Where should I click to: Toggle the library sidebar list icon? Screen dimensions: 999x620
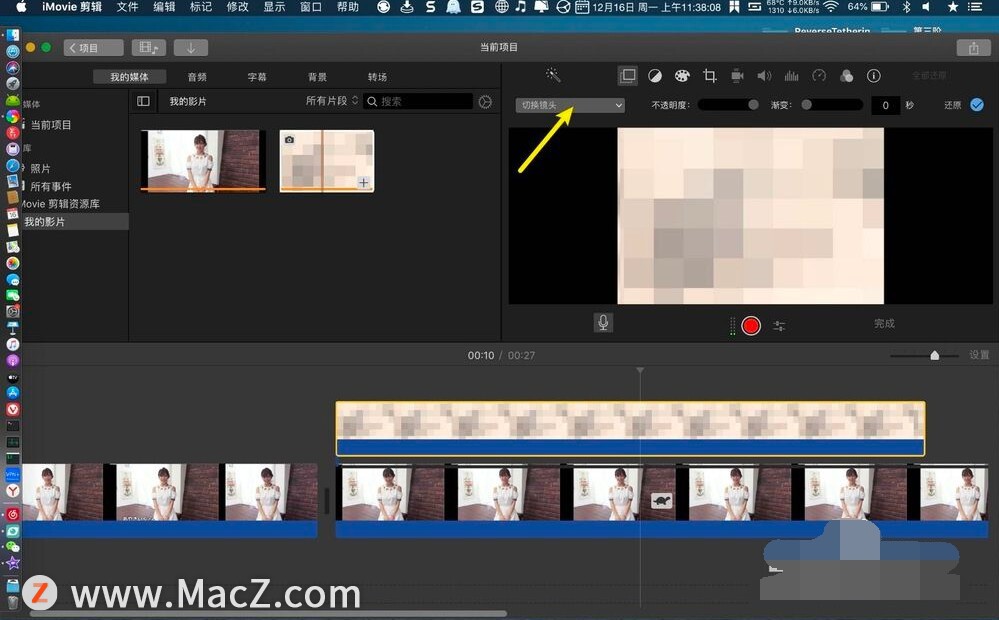pyautogui.click(x=143, y=101)
